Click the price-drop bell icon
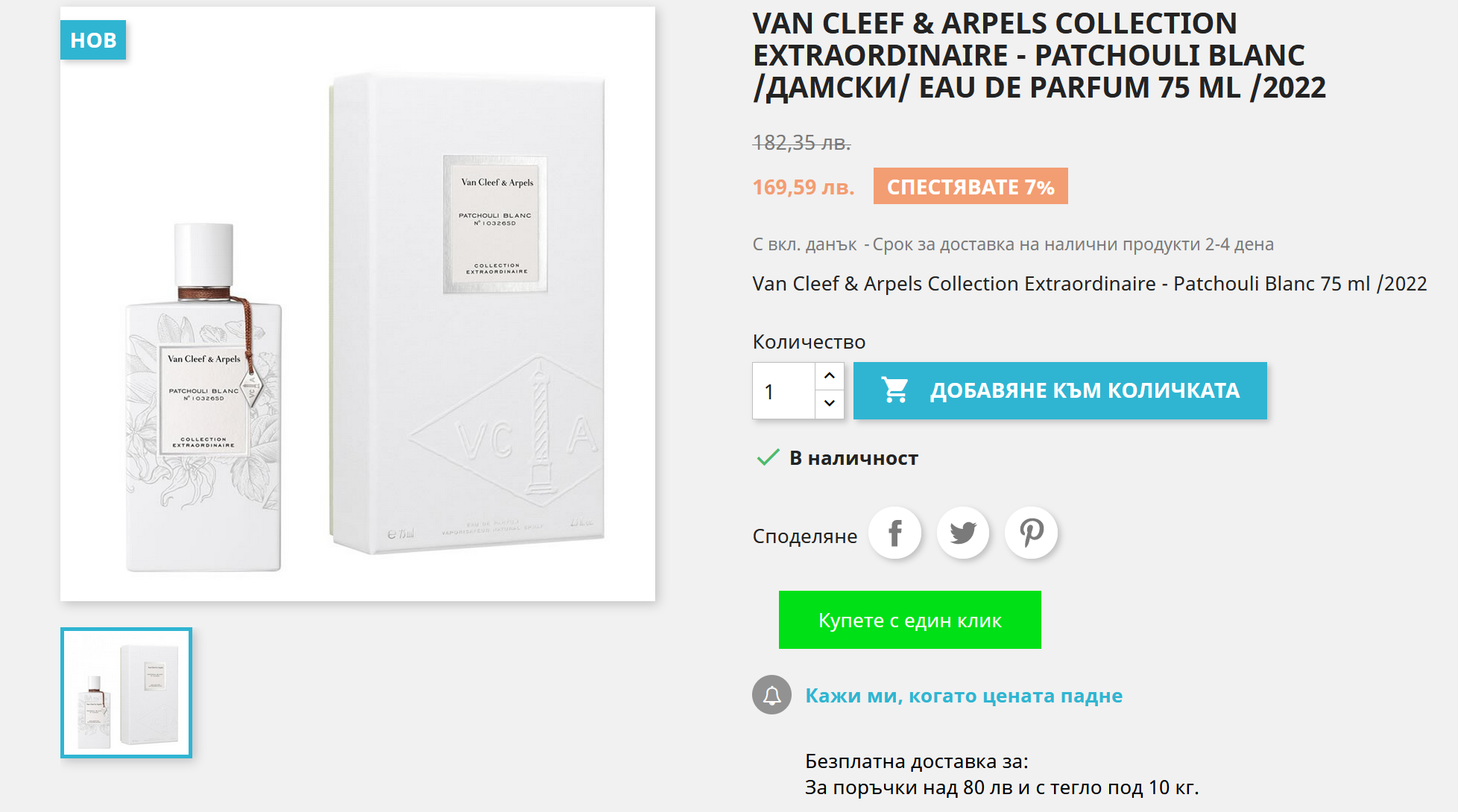Viewport: 1458px width, 812px height. click(771, 695)
